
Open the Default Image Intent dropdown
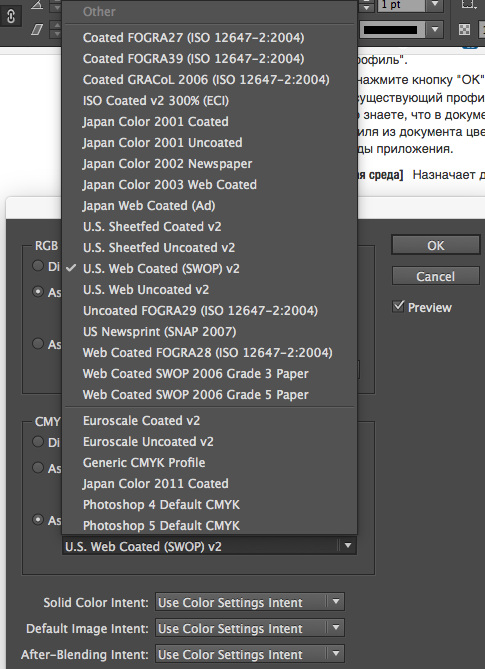point(250,628)
